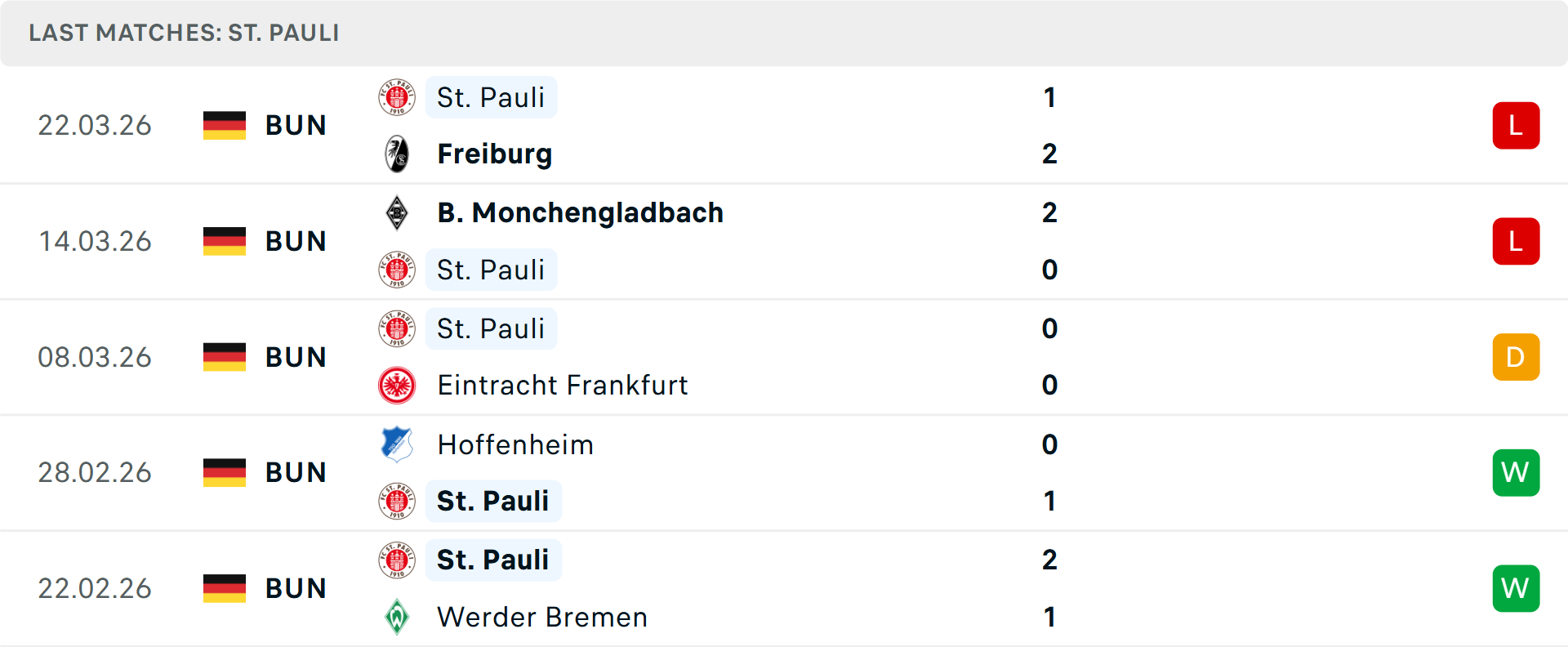The image size is (1568, 647).
Task: Open the Eintracht Frankfurt crest icon
Action: click(398, 385)
